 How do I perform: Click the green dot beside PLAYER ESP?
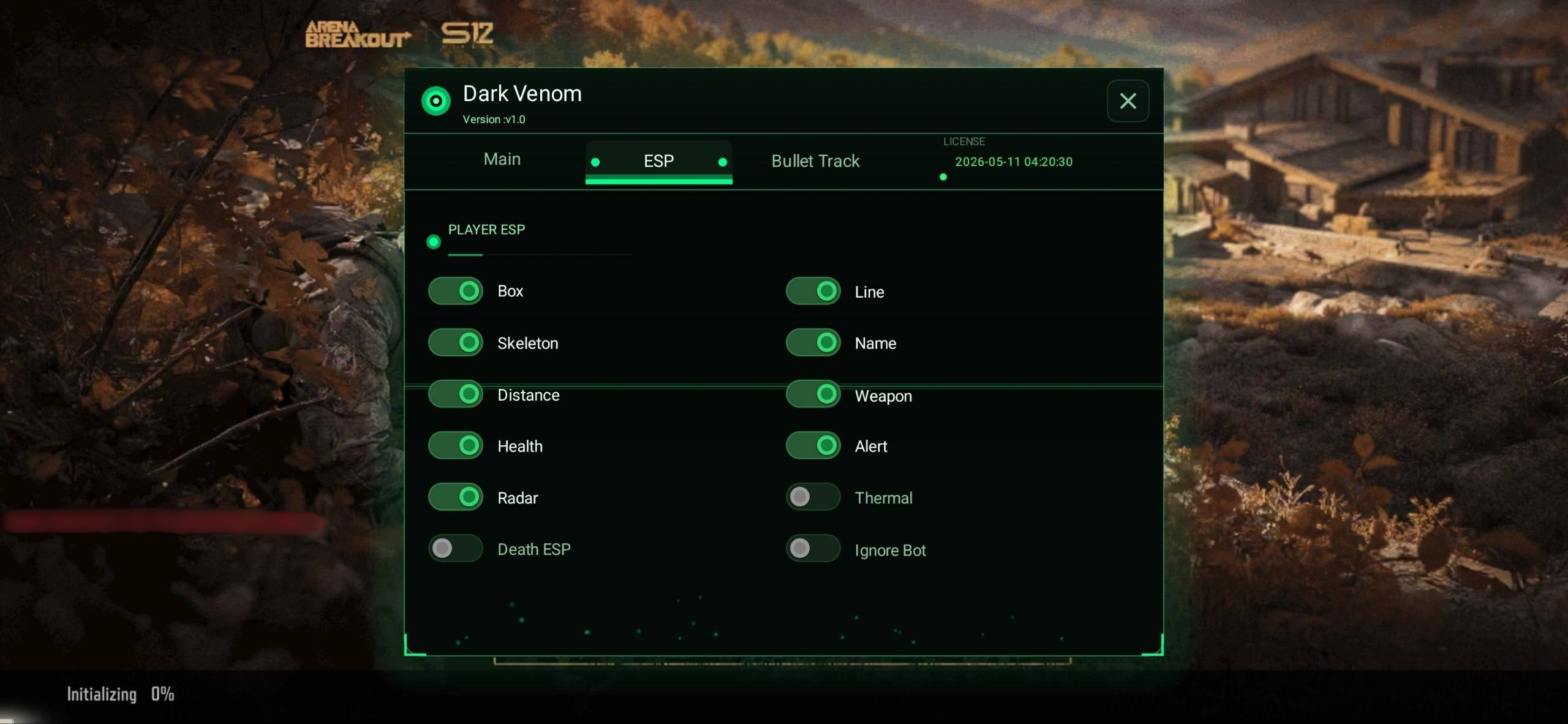(434, 242)
